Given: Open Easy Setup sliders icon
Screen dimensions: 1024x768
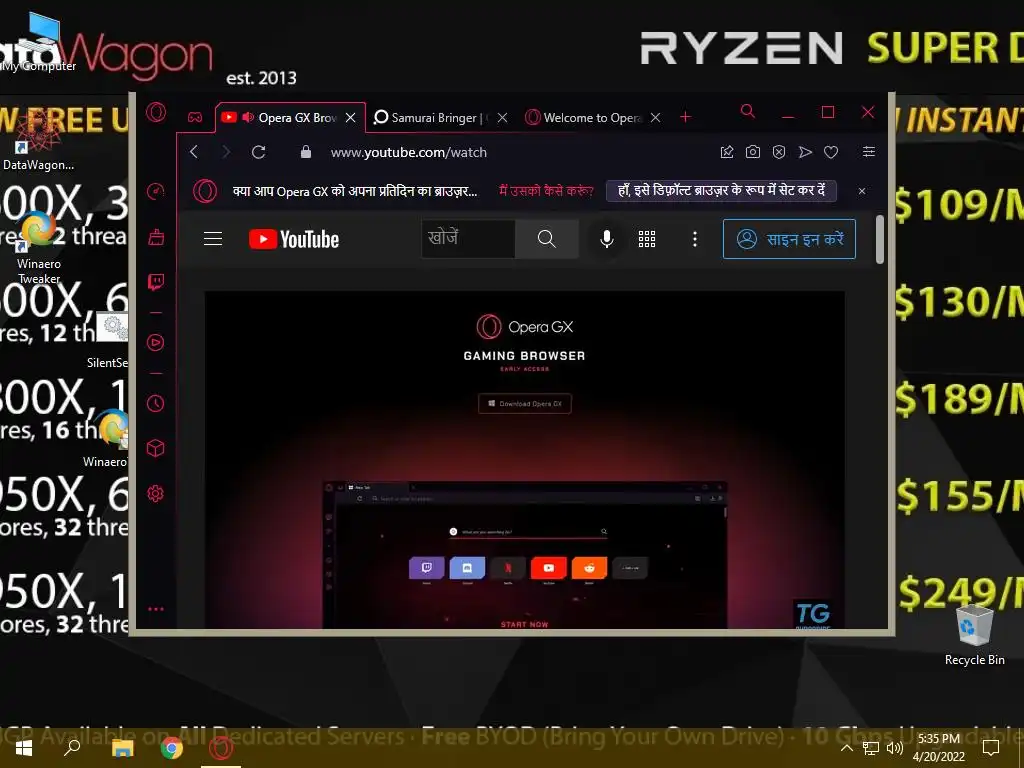Looking at the screenshot, I should click(x=869, y=152).
